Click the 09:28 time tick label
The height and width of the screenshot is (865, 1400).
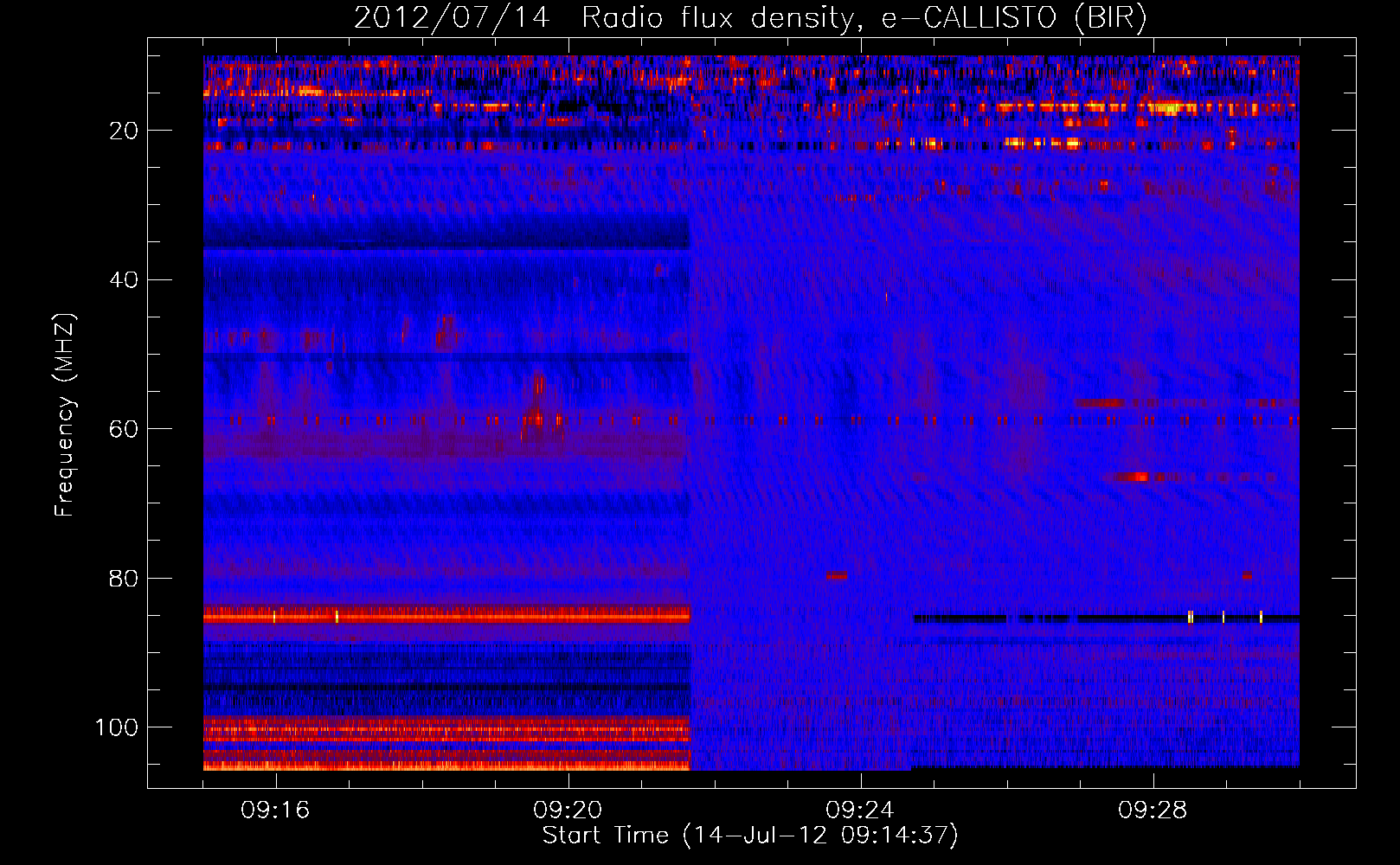tap(1153, 811)
